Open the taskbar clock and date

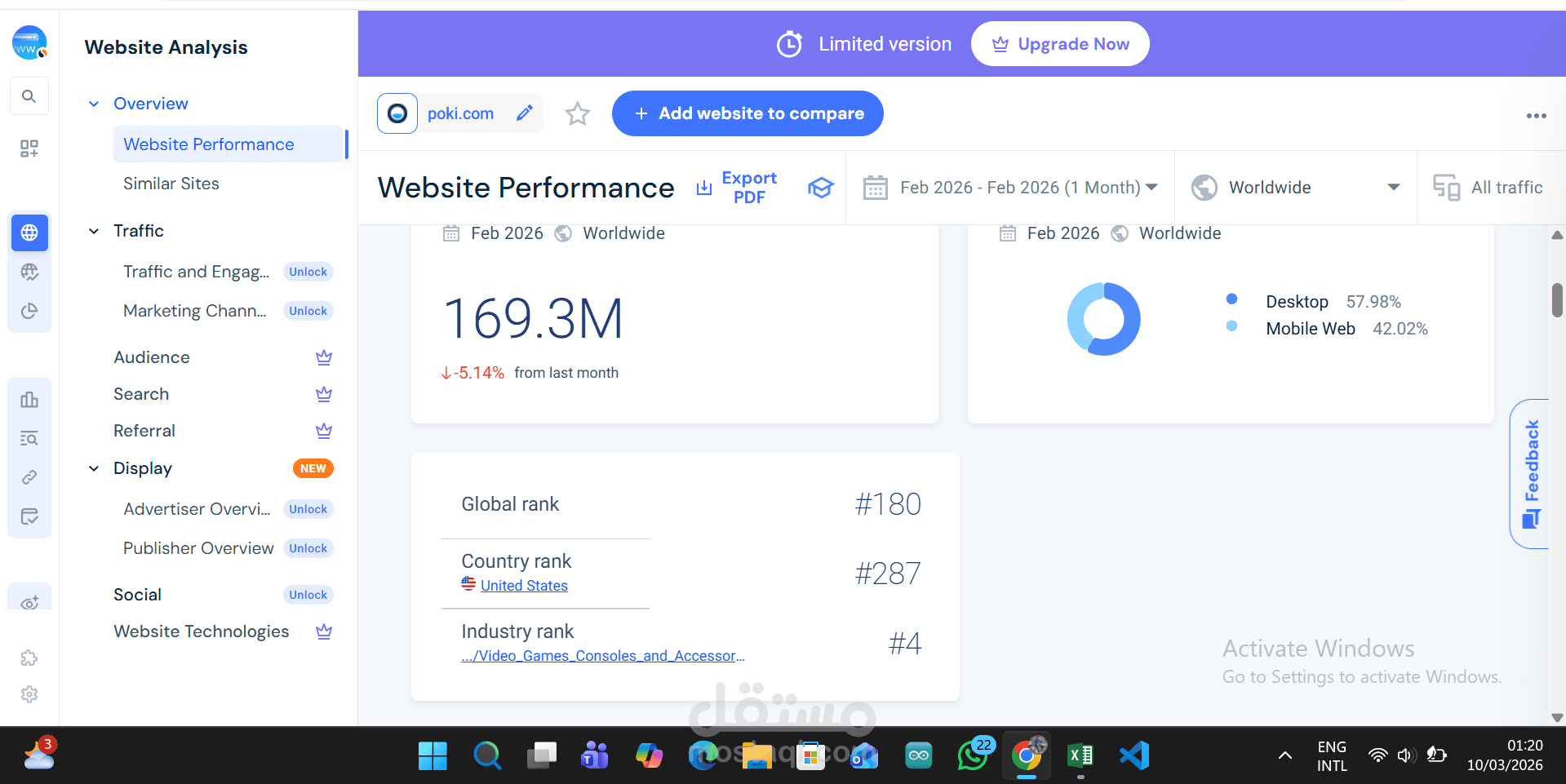click(1505, 755)
